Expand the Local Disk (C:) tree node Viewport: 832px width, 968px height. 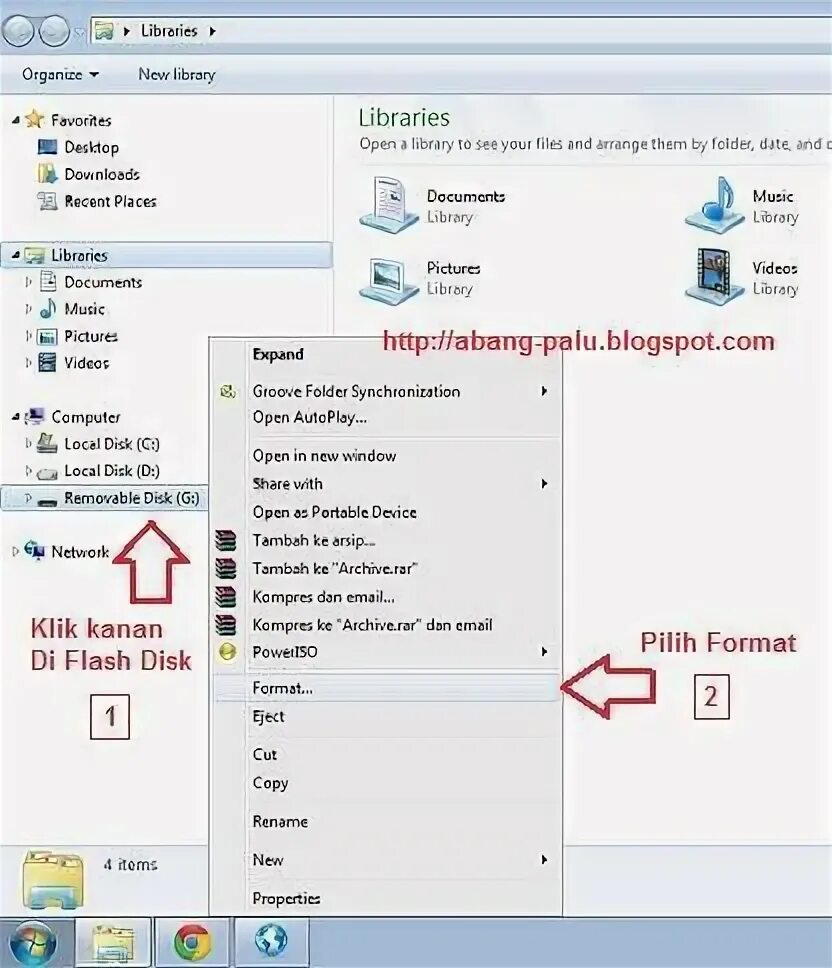[x=28, y=443]
